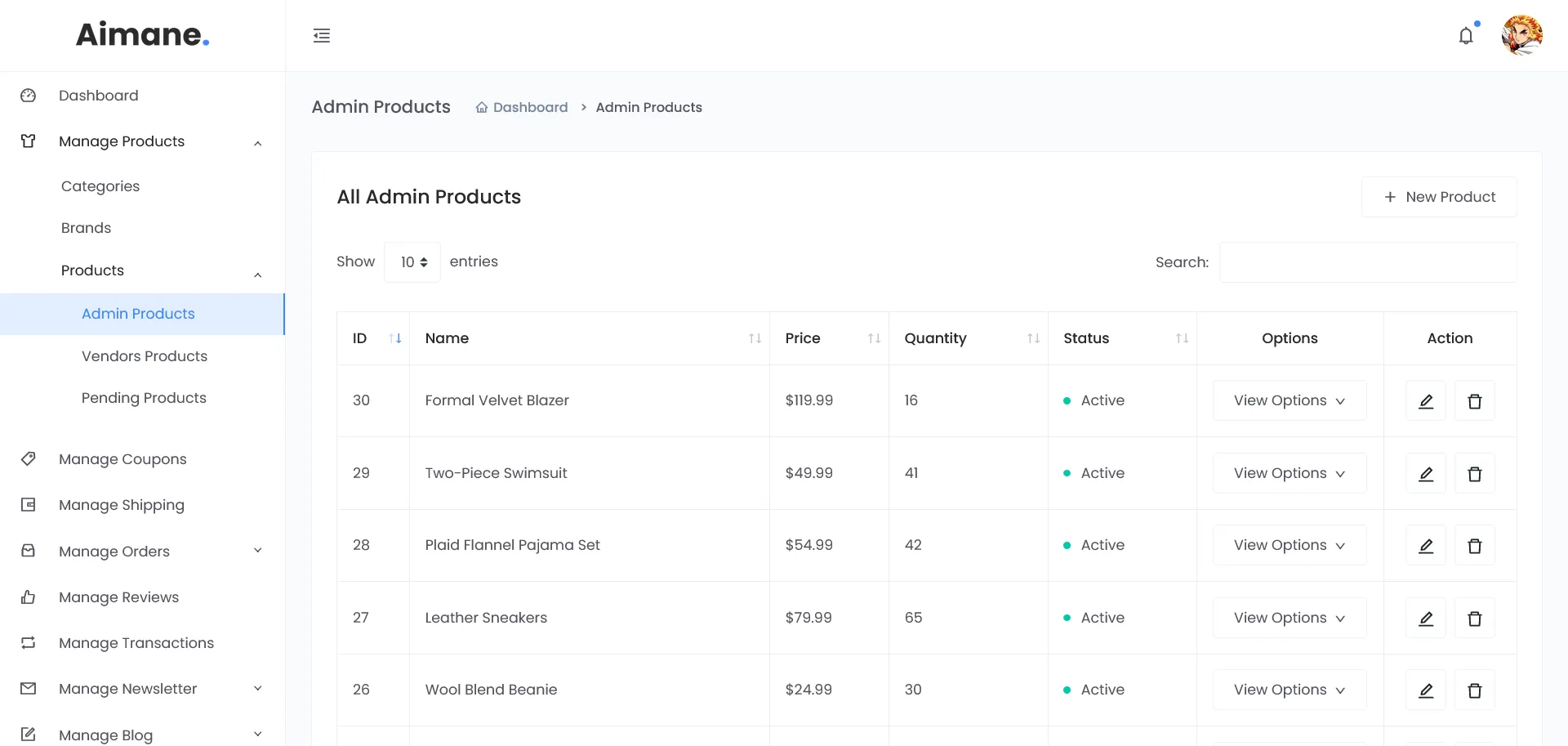Image resolution: width=1568 pixels, height=746 pixels.
Task: Delete the Plaid Flannel Pajama Set product
Action: click(1475, 545)
